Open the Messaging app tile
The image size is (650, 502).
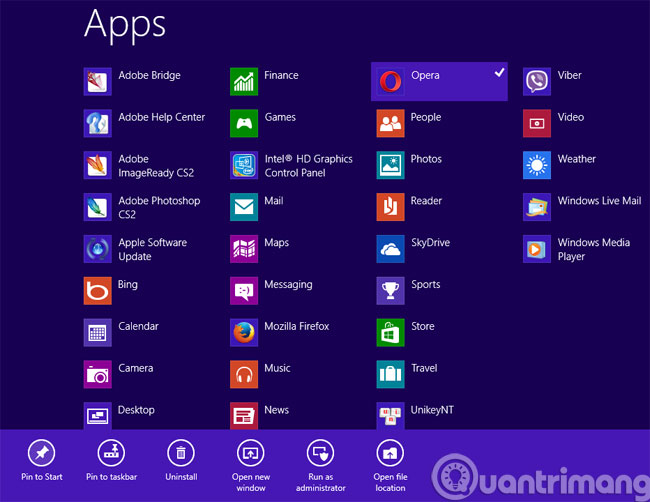(x=244, y=291)
